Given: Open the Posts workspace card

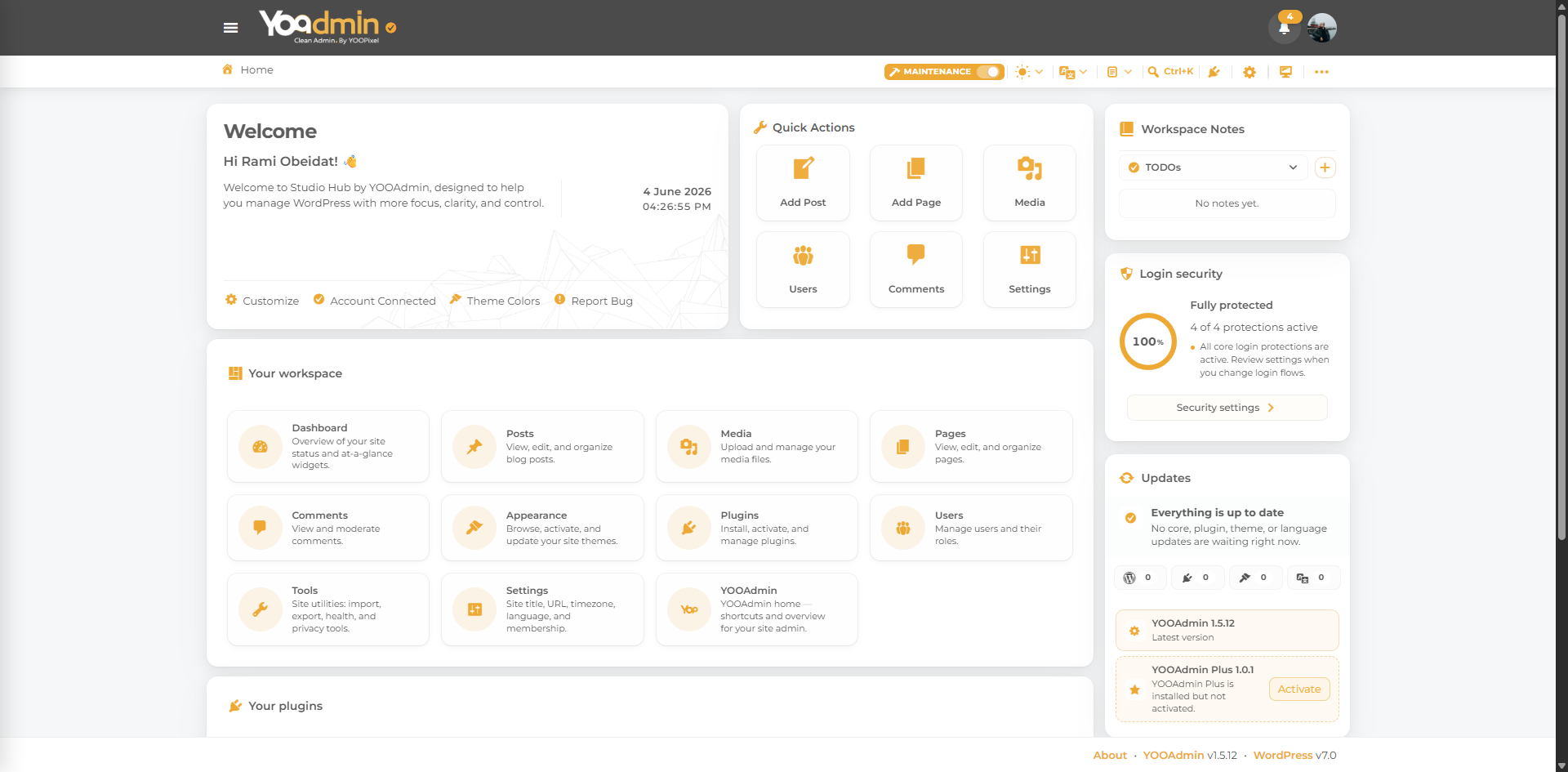Looking at the screenshot, I should (x=542, y=446).
